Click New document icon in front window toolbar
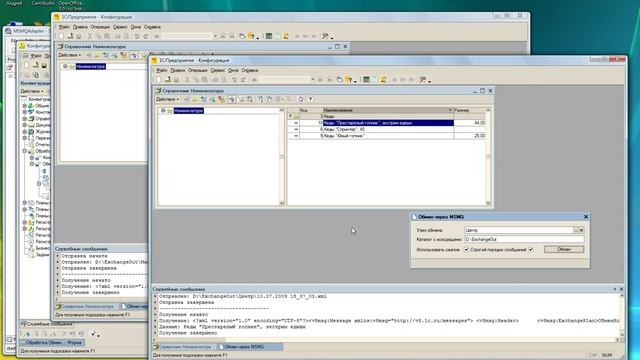The height and width of the screenshot is (360, 640). (x=159, y=80)
